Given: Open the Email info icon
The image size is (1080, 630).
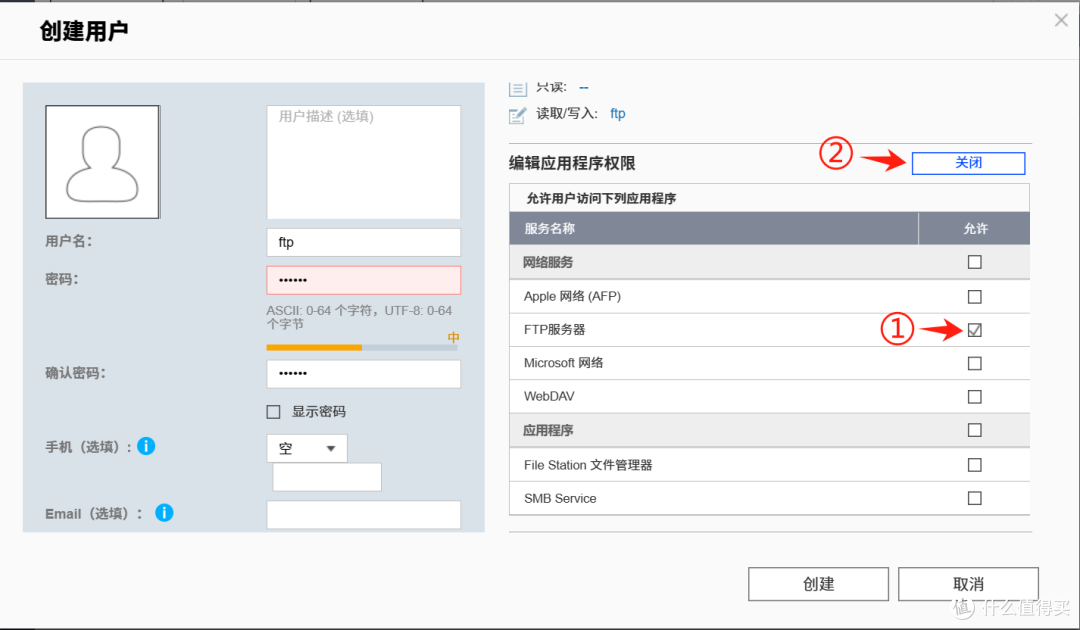Looking at the screenshot, I should [x=164, y=512].
